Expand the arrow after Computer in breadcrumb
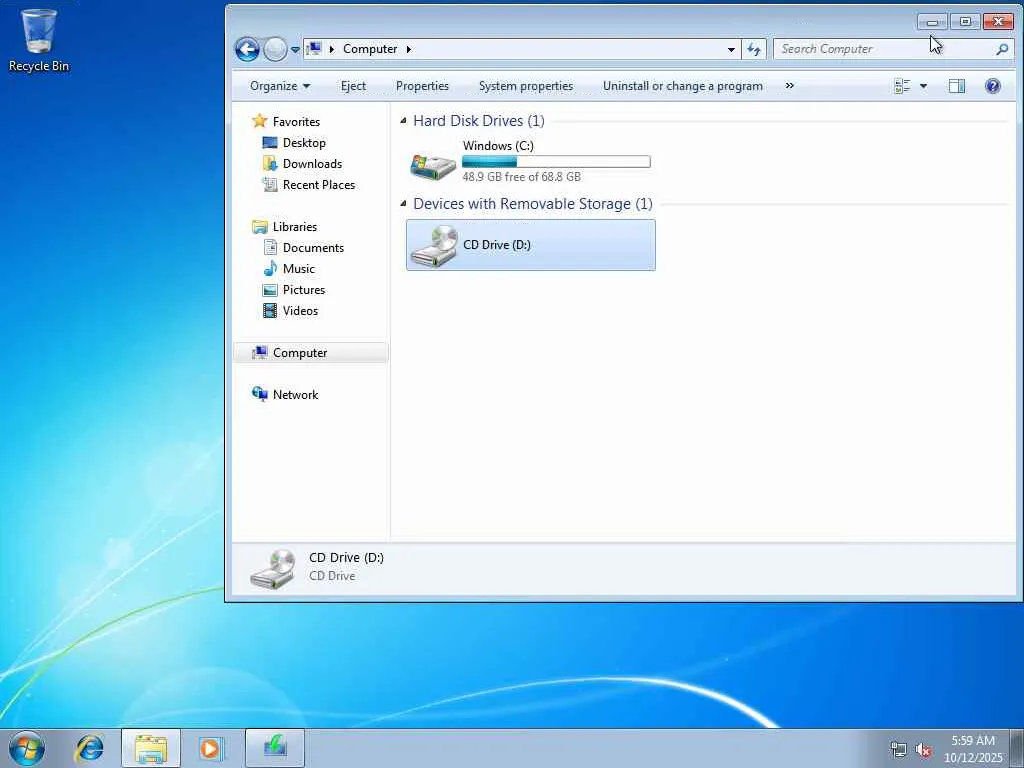 pyautogui.click(x=409, y=49)
